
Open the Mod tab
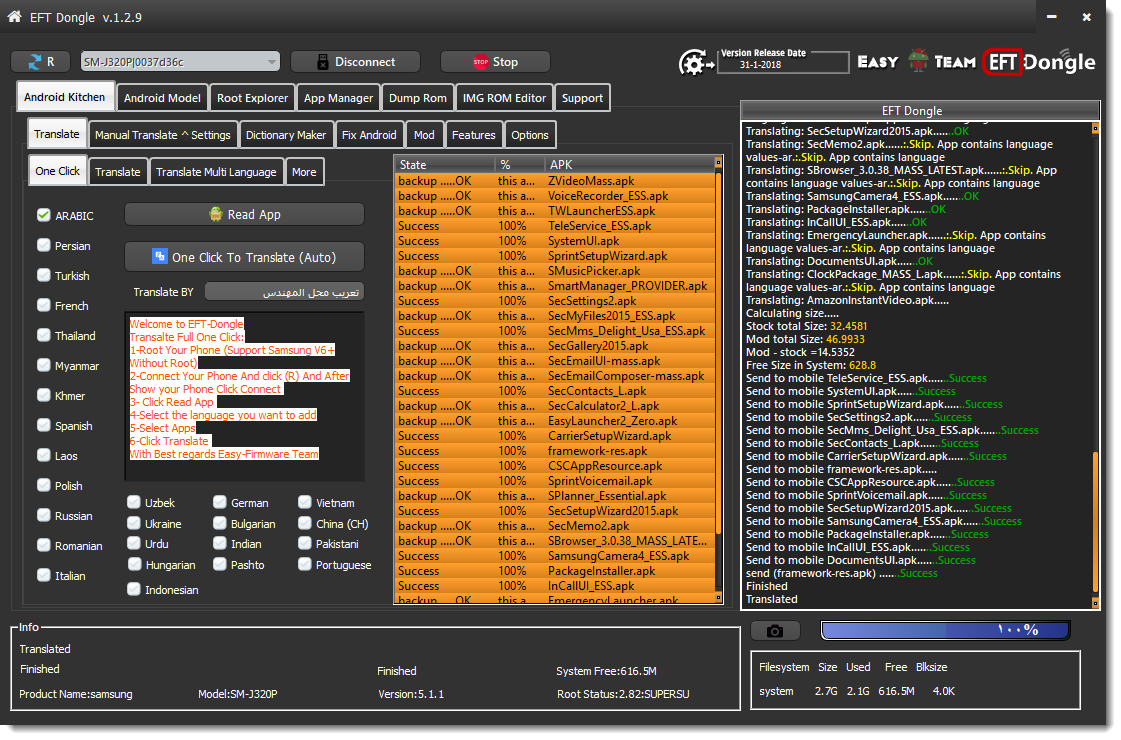424,135
